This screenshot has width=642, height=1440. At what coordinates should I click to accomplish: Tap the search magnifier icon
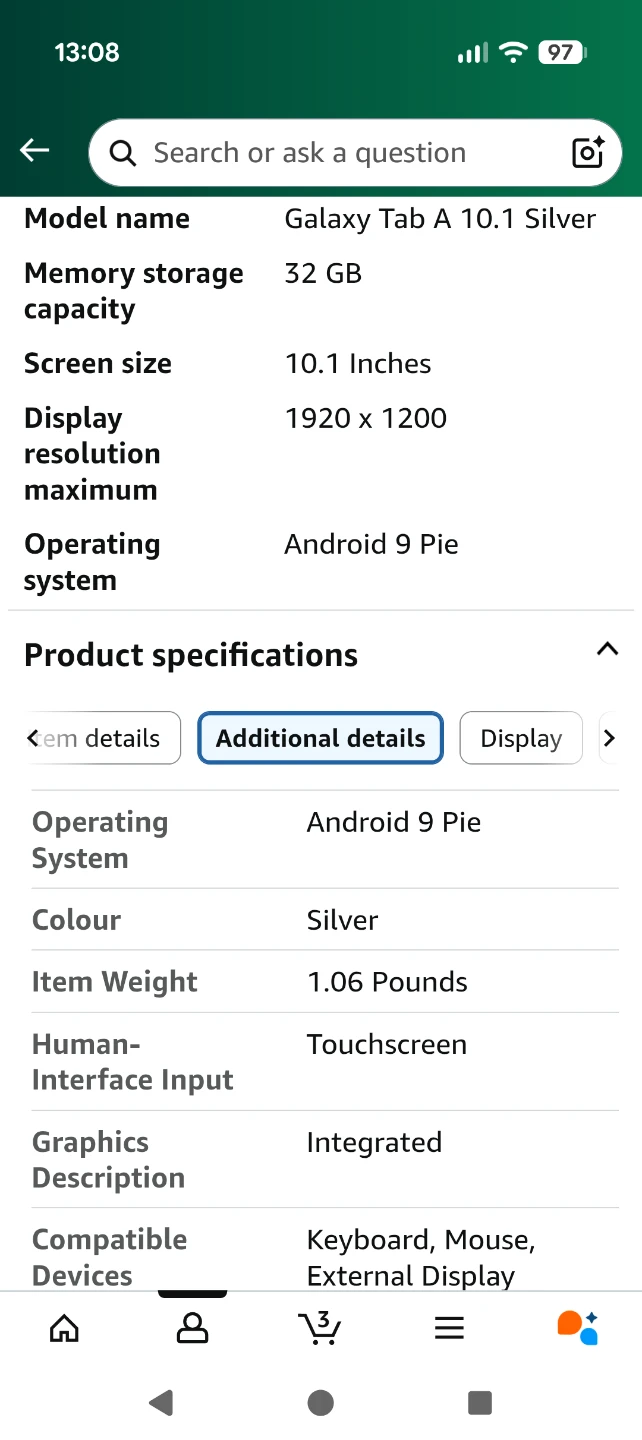tap(123, 153)
